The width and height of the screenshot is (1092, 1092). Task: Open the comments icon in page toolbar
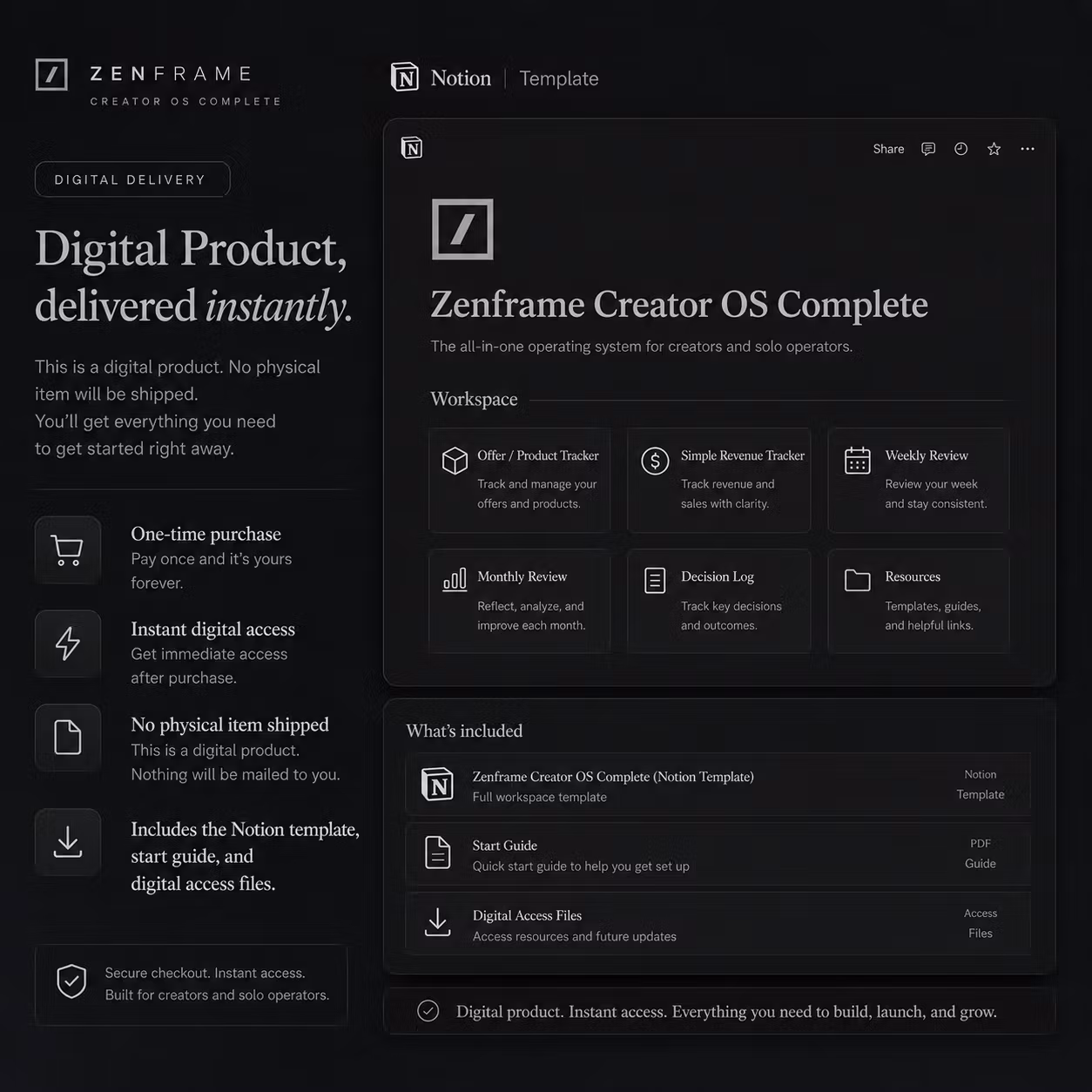928,149
